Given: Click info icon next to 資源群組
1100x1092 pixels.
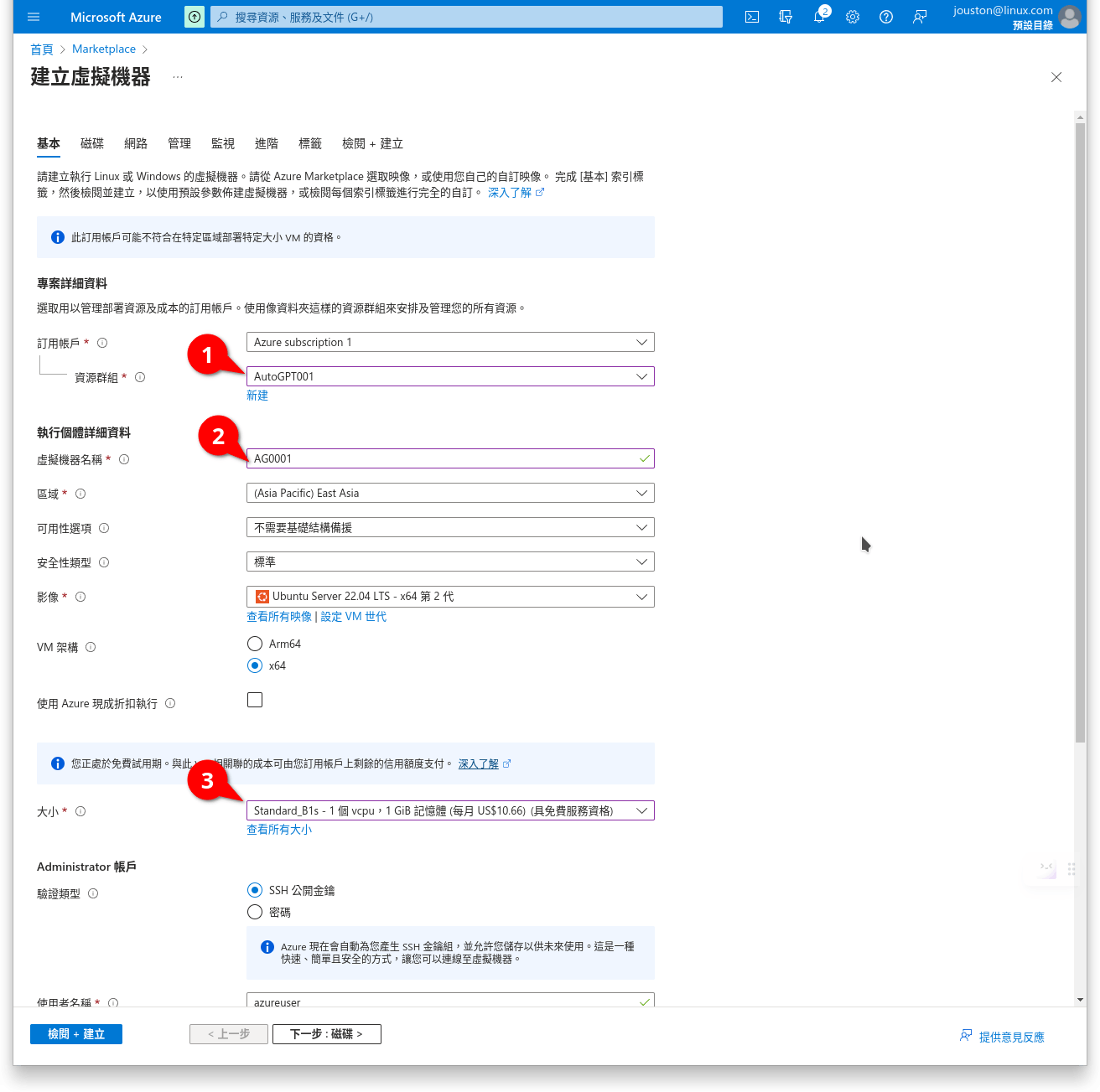Looking at the screenshot, I should 140,377.
